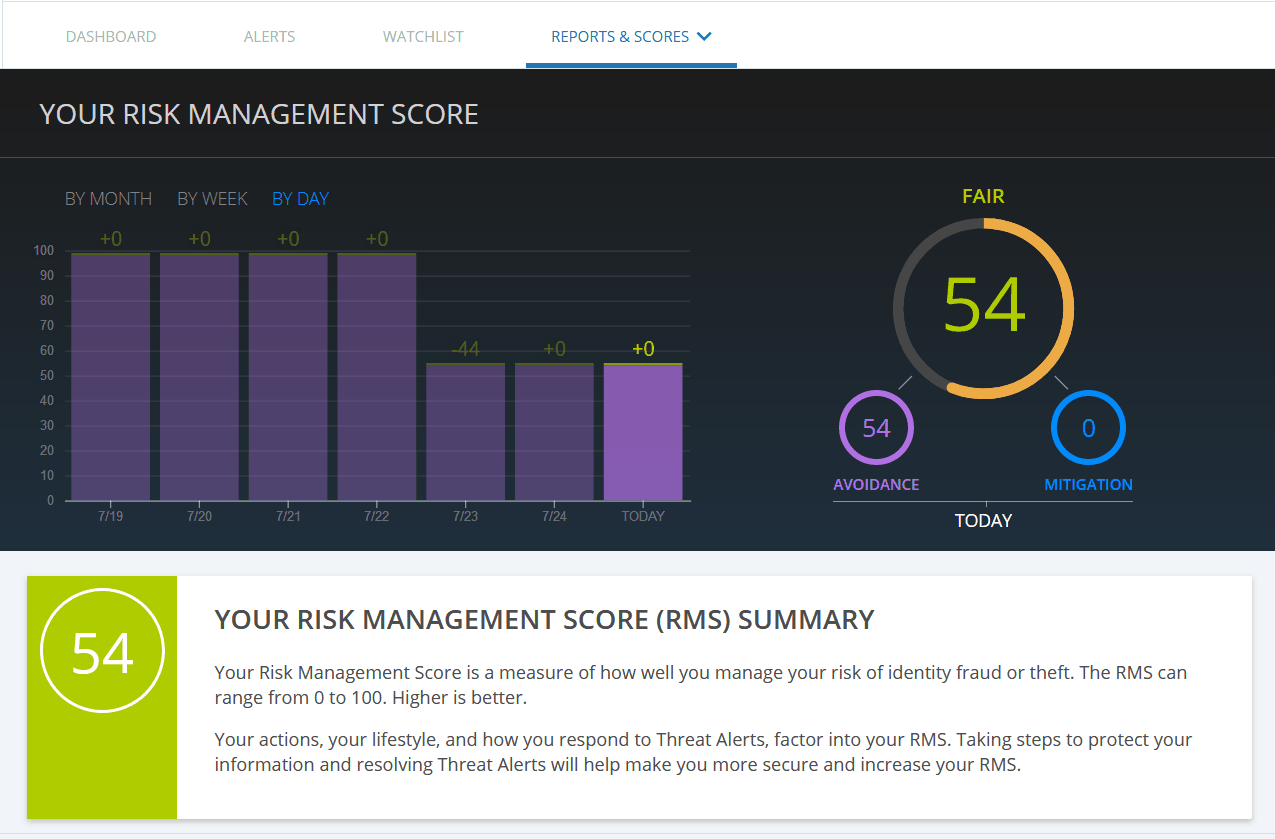Viewport: 1275px width, 839px height.
Task: Select the 7/20 bar in the chart
Action: click(199, 376)
